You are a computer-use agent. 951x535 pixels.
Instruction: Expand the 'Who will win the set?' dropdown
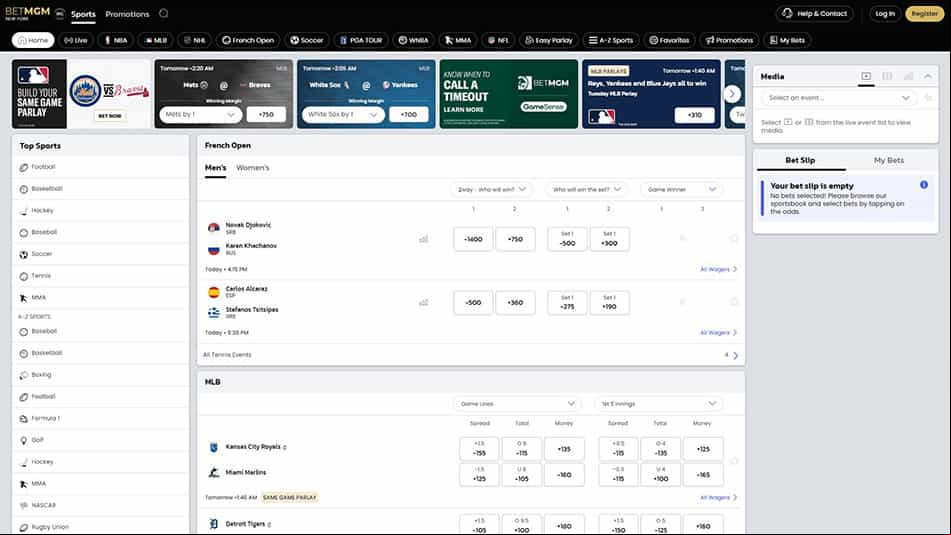[x=586, y=189]
